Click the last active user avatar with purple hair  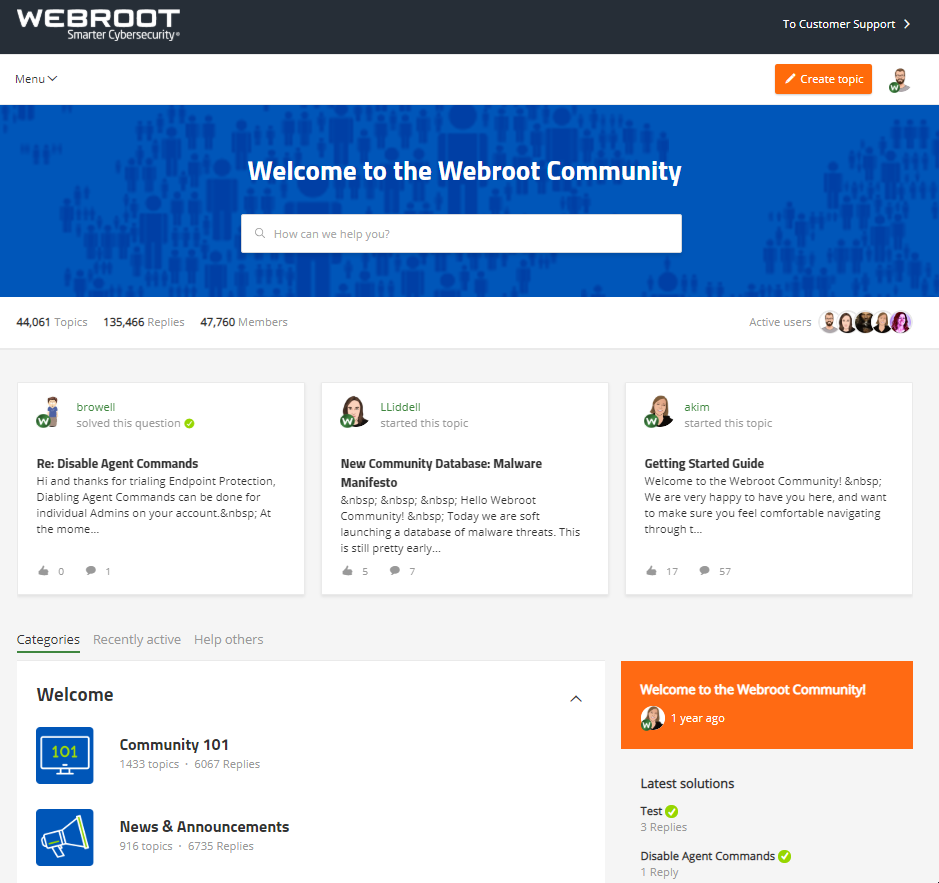click(901, 322)
